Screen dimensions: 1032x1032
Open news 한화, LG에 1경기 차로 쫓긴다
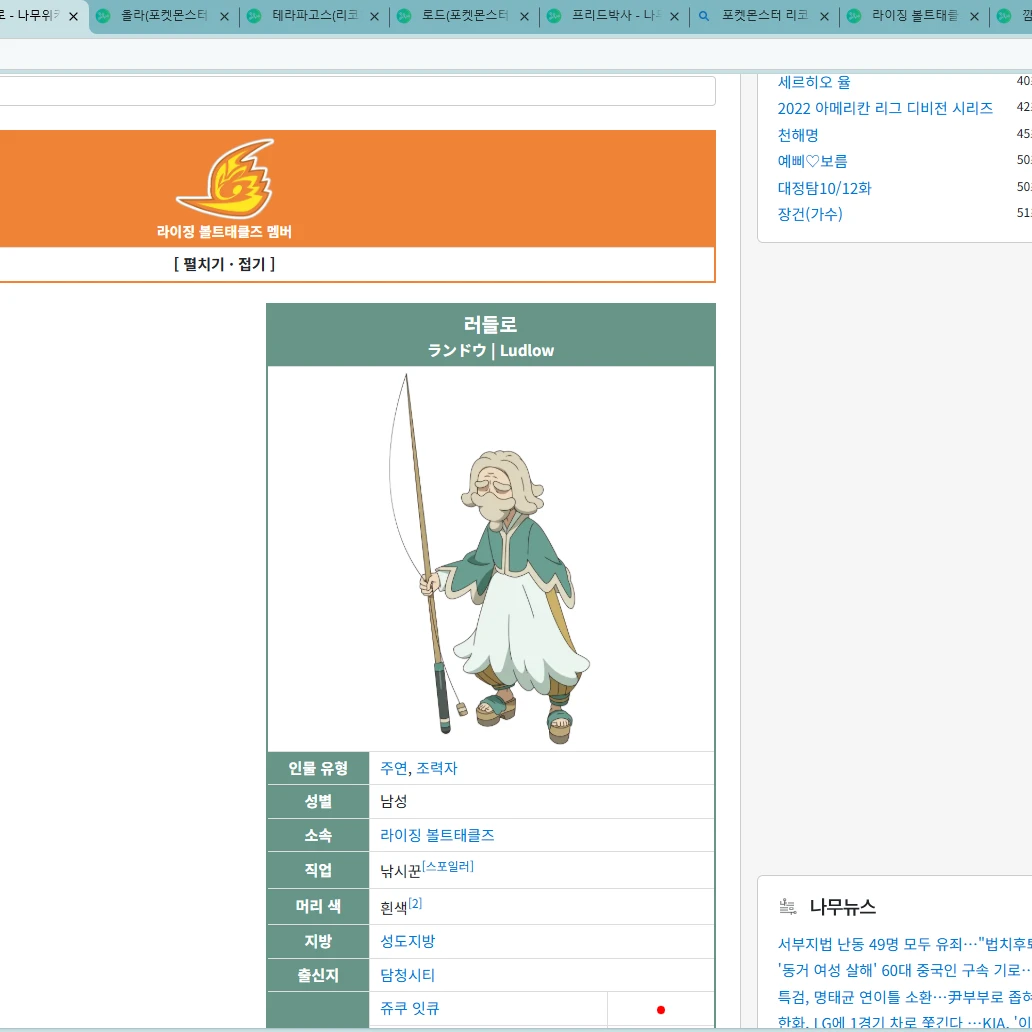point(904,1022)
